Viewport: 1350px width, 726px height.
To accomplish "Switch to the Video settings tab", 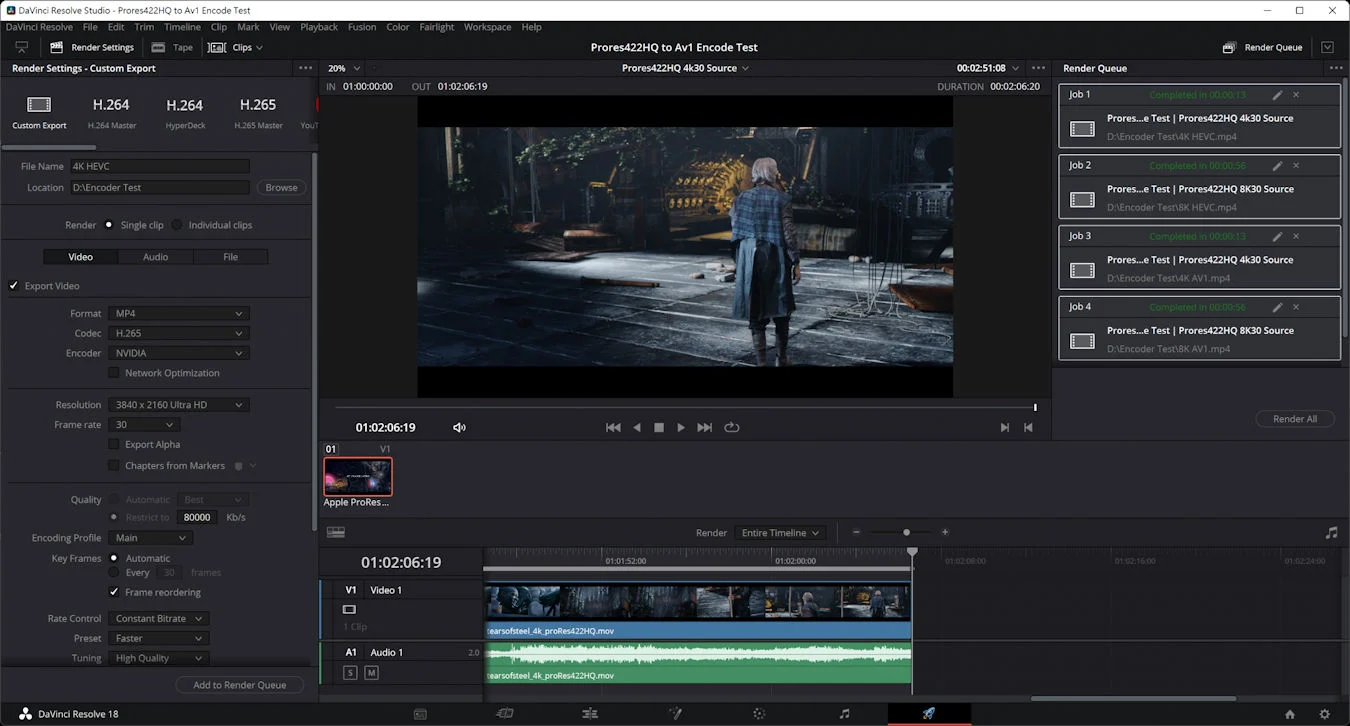I will (x=80, y=257).
